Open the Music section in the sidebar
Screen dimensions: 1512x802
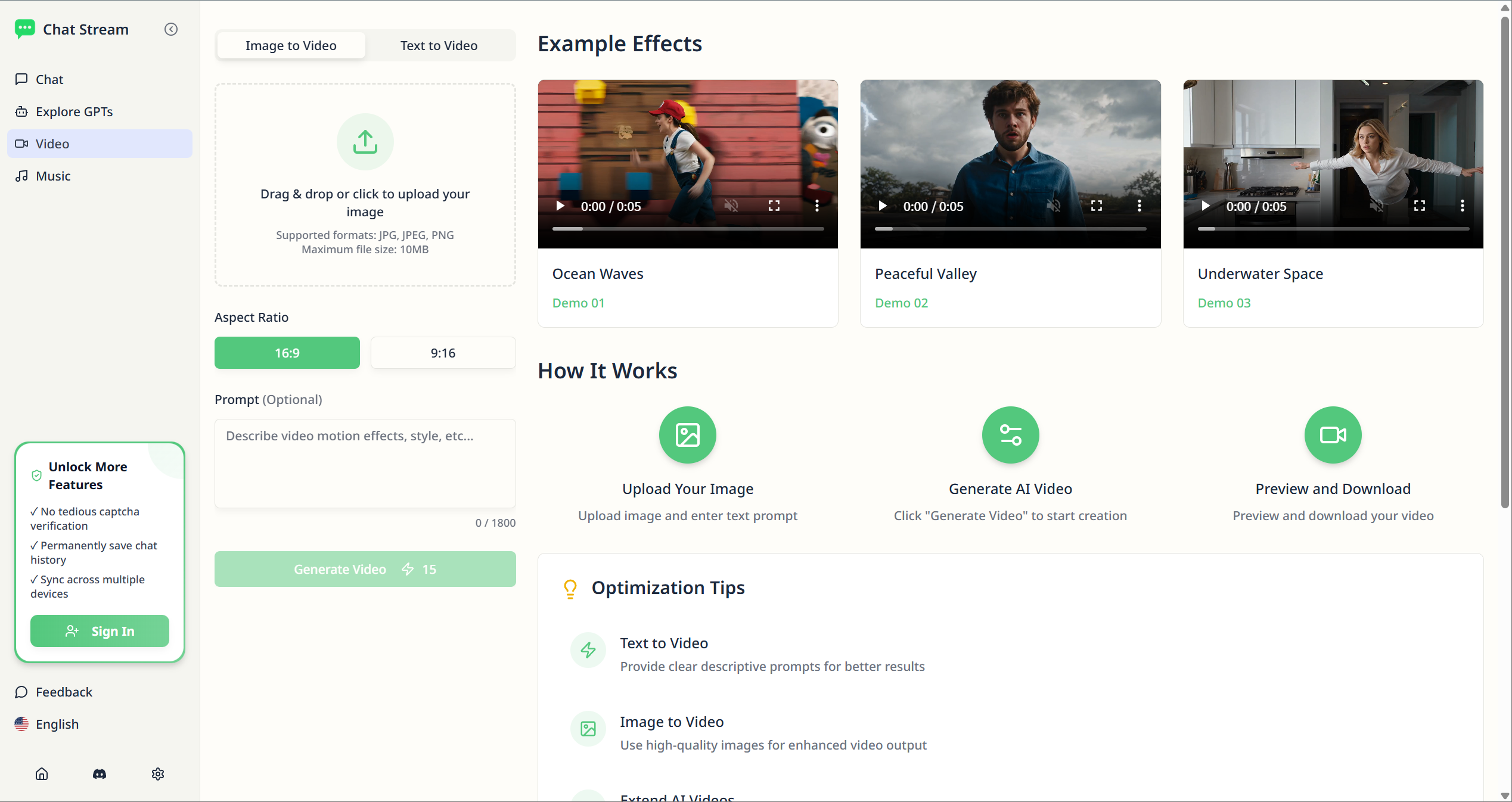[x=53, y=176]
